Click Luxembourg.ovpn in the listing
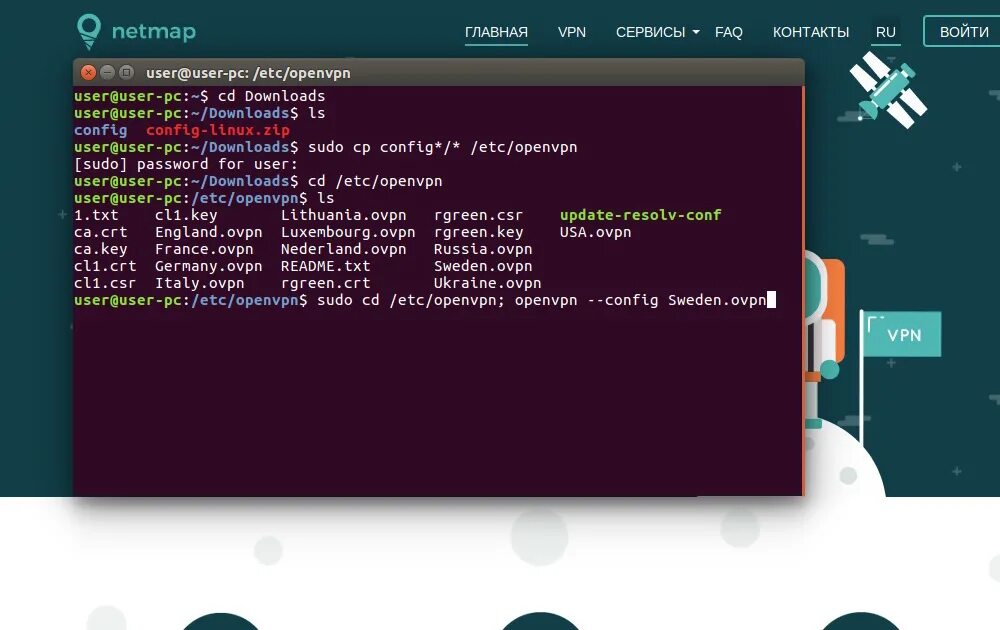Viewport: 1000px width, 630px height. (348, 232)
